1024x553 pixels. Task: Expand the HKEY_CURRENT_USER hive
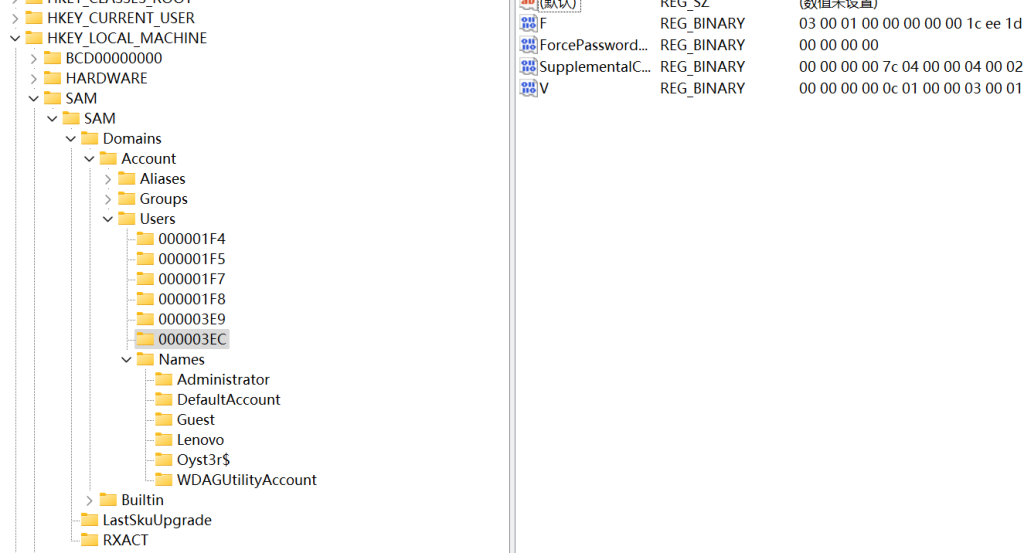tap(14, 18)
